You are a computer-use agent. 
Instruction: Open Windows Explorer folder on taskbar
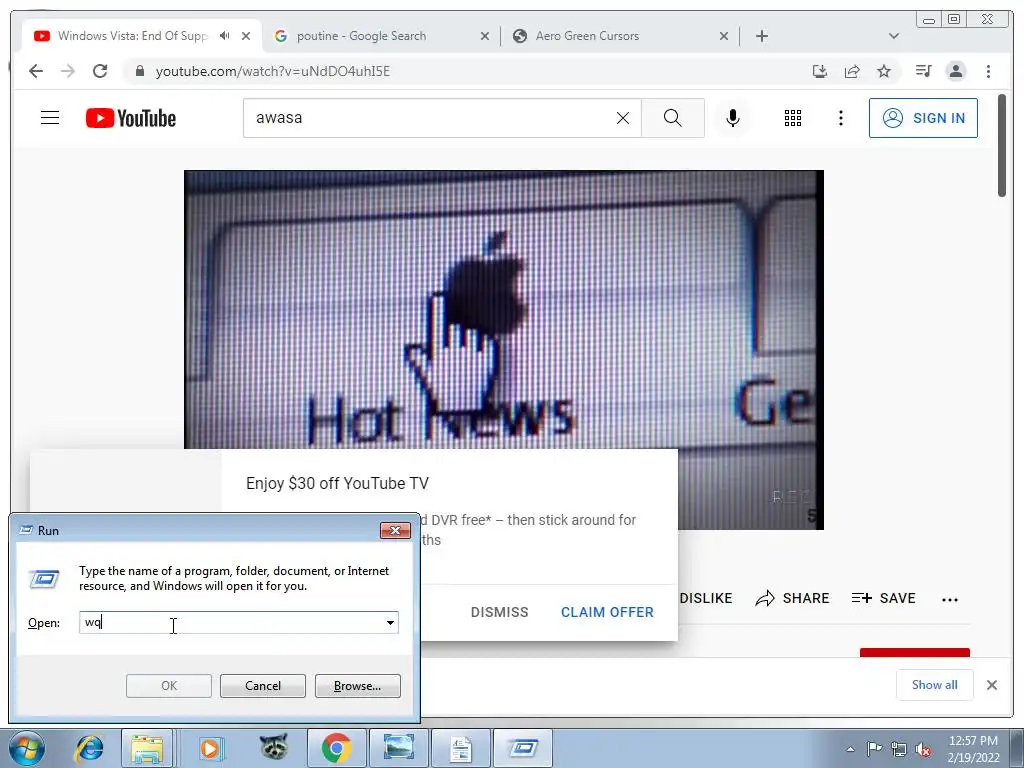148,748
